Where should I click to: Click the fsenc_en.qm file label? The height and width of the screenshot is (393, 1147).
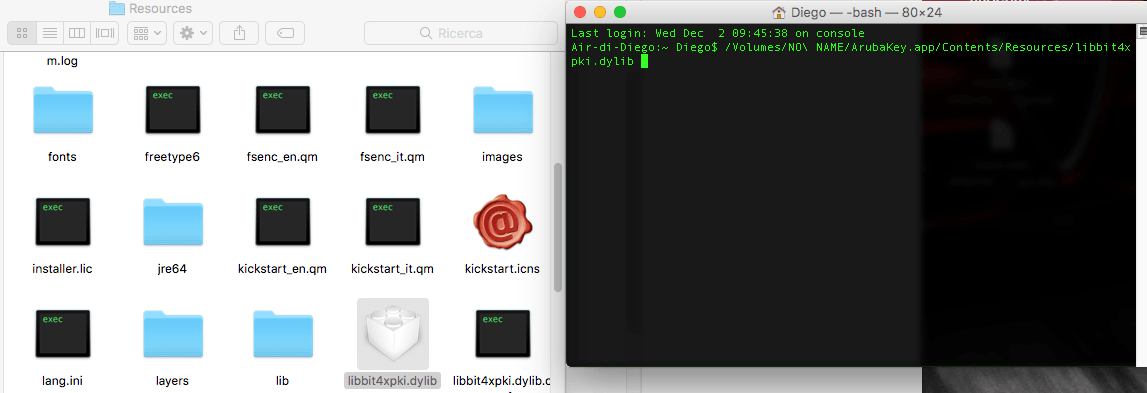pos(282,157)
